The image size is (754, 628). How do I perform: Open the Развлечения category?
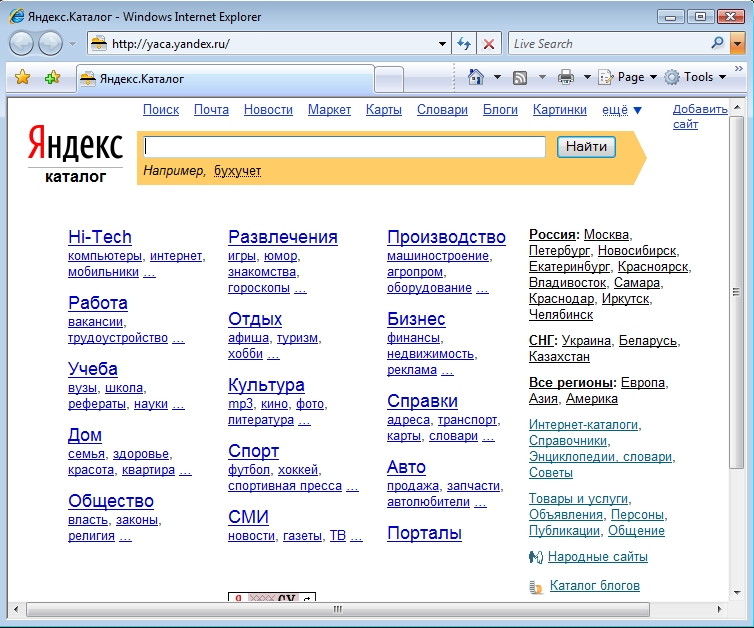283,237
